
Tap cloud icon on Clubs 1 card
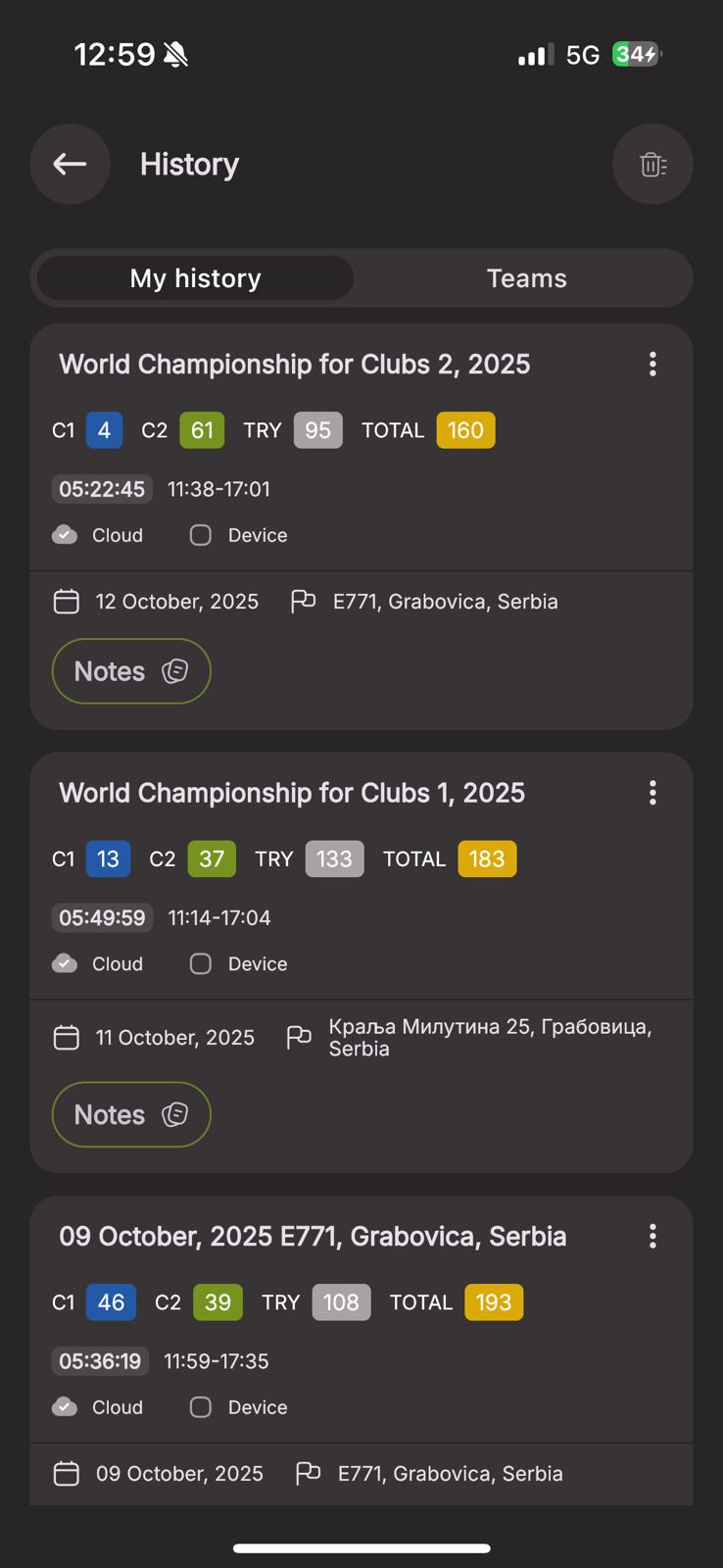65,964
